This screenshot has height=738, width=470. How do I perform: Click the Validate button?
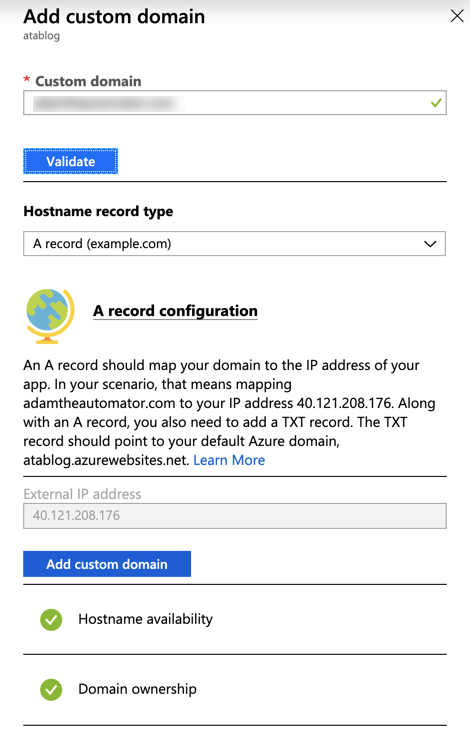pyautogui.click(x=71, y=161)
